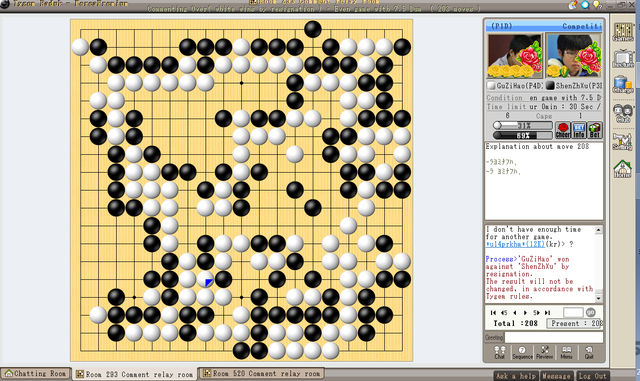This screenshot has height=381, width=640.
Task: Switch to Room 293 Comment relay tab
Action: [x=135, y=374]
